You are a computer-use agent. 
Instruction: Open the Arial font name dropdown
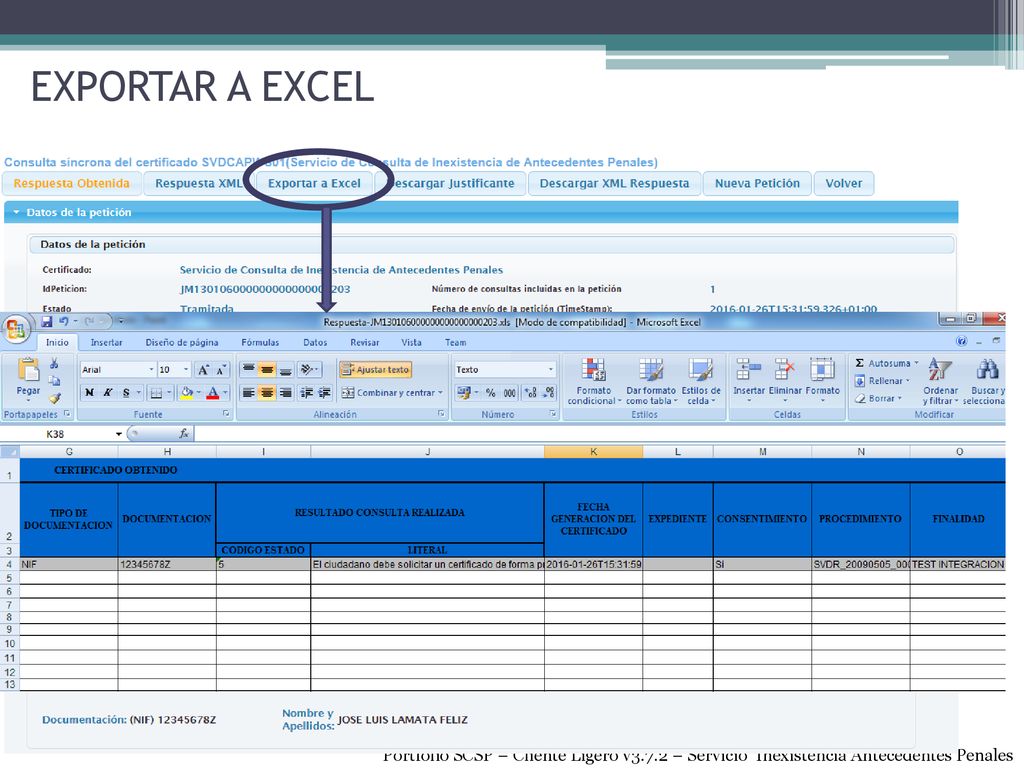pyautogui.click(x=152, y=370)
